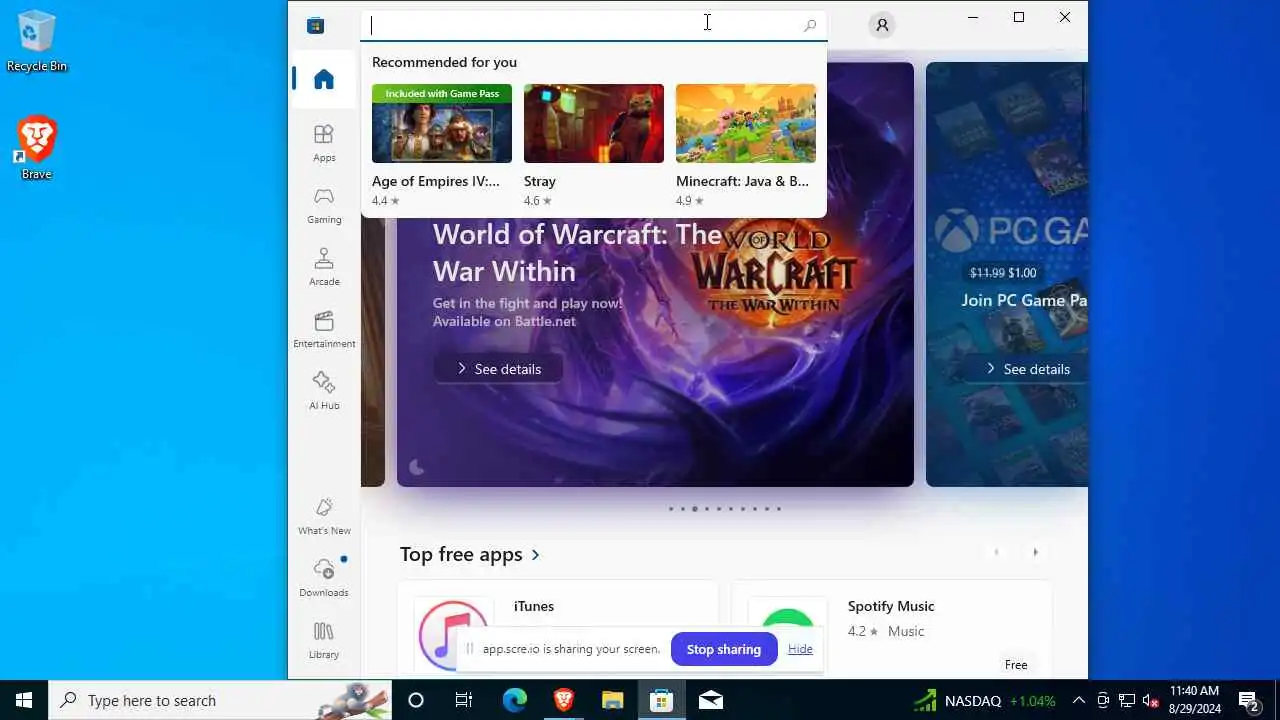This screenshot has height=720, width=1280.
Task: Click the network tray icon
Action: (x=1127, y=700)
